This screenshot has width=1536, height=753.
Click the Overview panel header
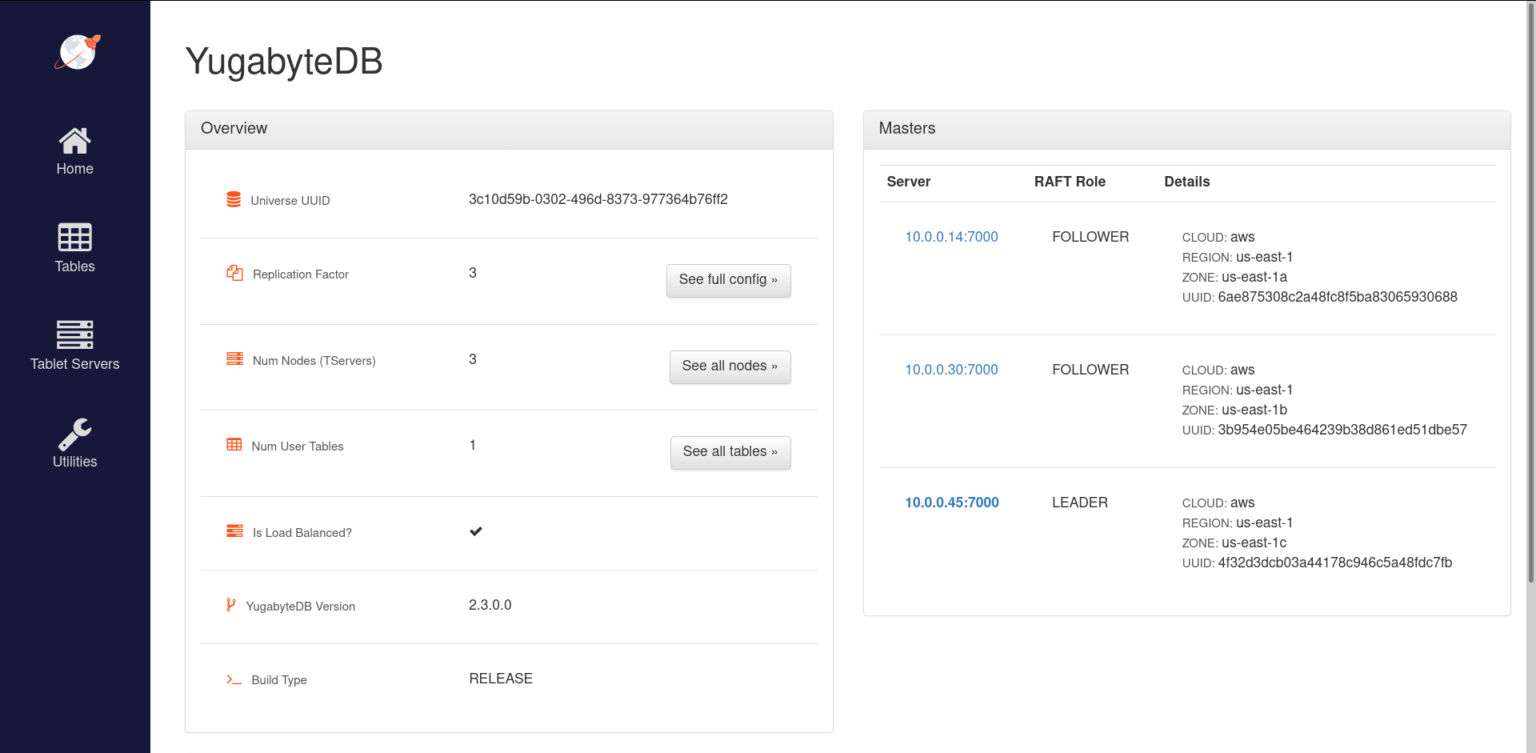(509, 129)
